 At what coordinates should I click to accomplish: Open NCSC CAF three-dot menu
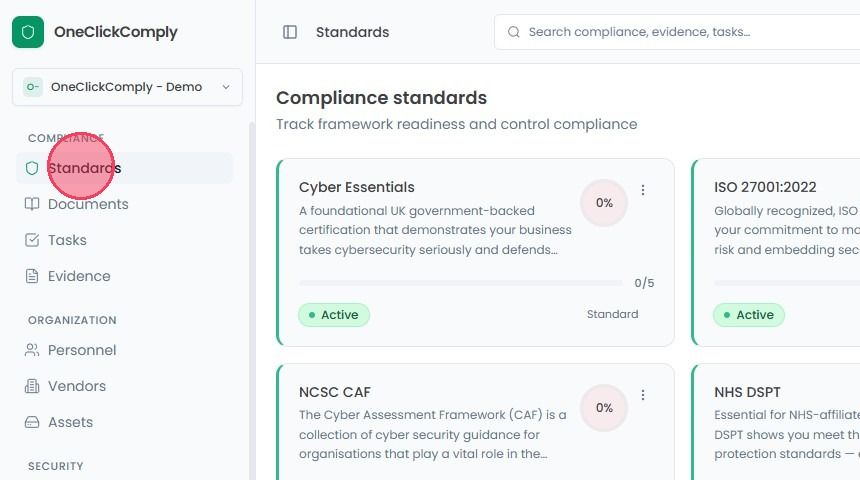pos(643,395)
